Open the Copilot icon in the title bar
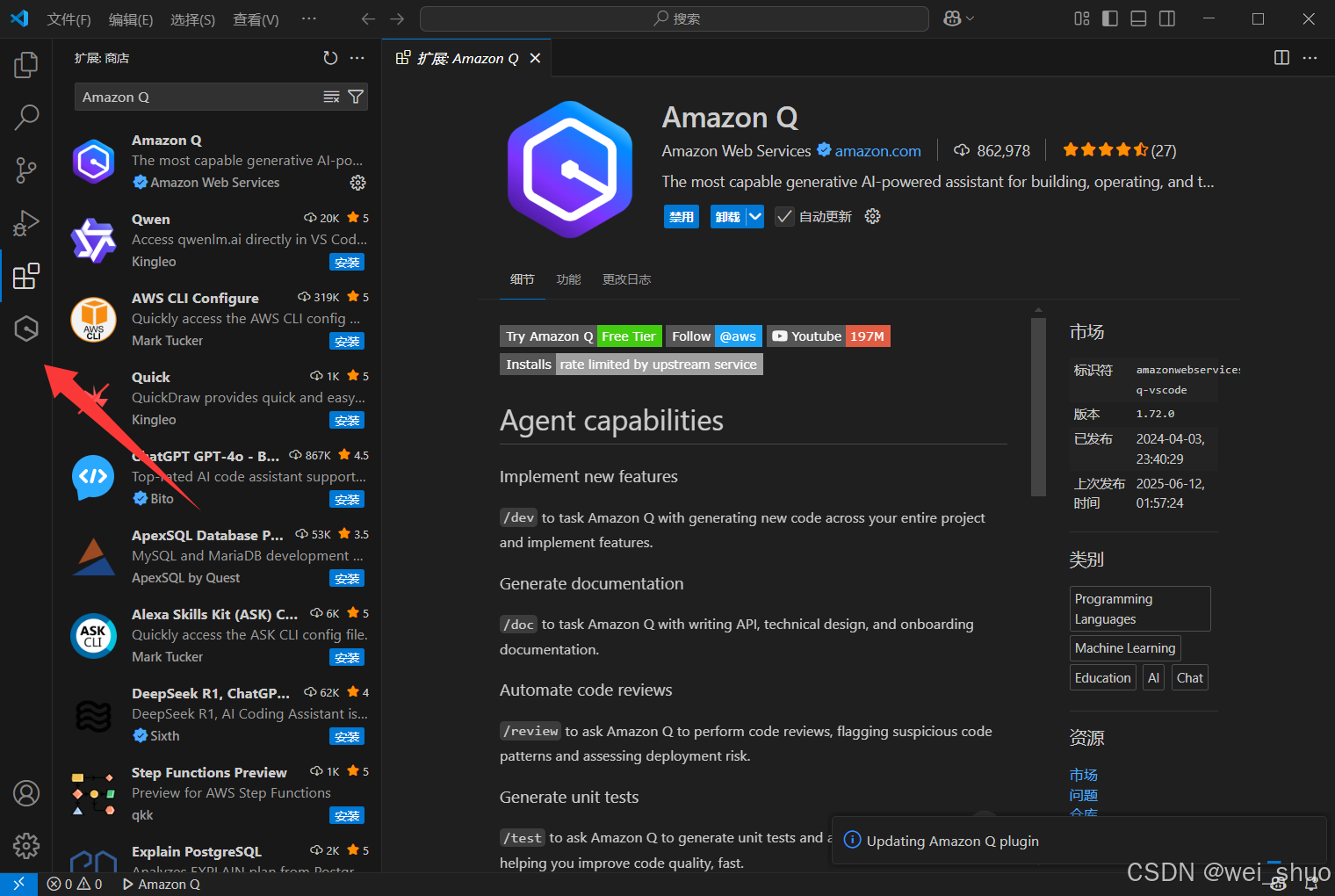 (x=952, y=18)
